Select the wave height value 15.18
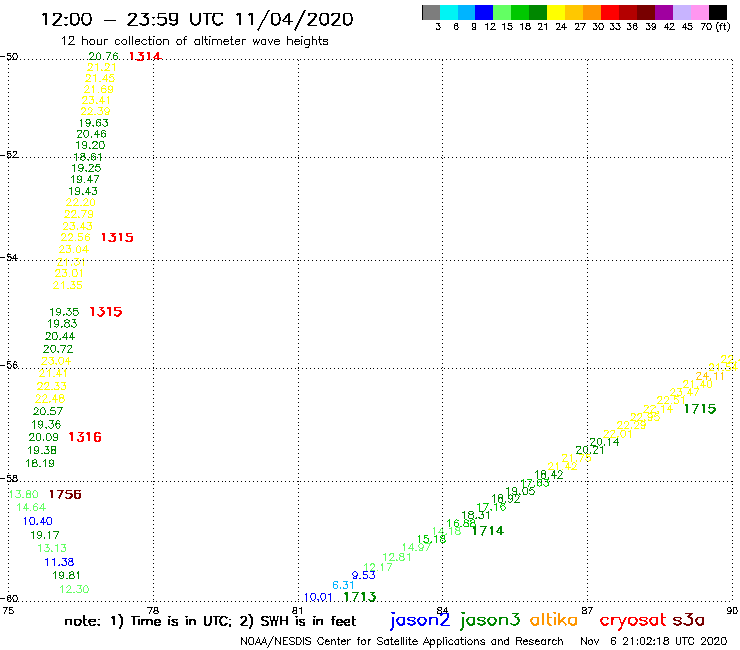This screenshot has width=740, height=650. click(x=431, y=539)
